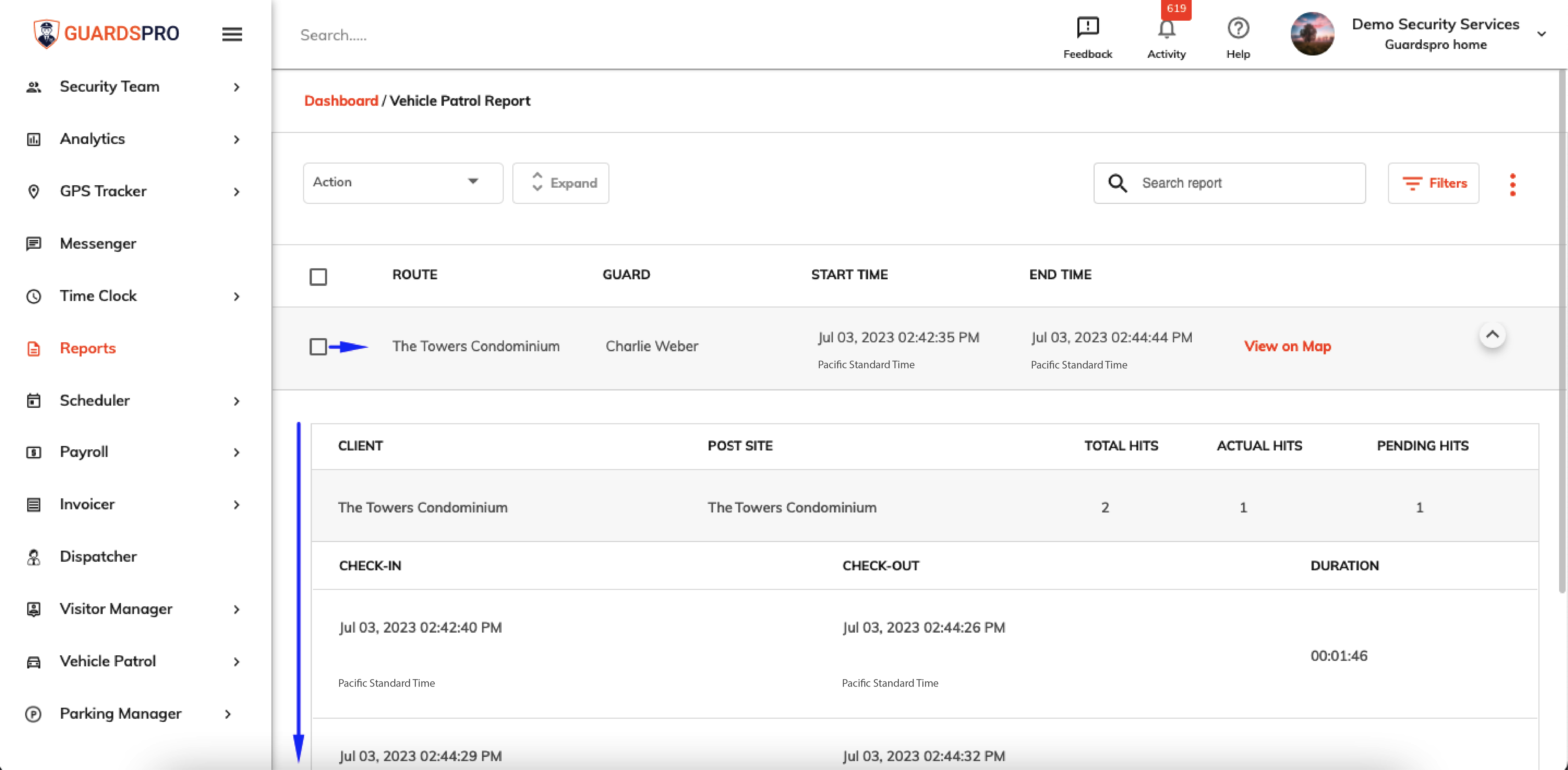Click guard name Charlie Weber
Screen dimensions: 1568x770
point(652,346)
